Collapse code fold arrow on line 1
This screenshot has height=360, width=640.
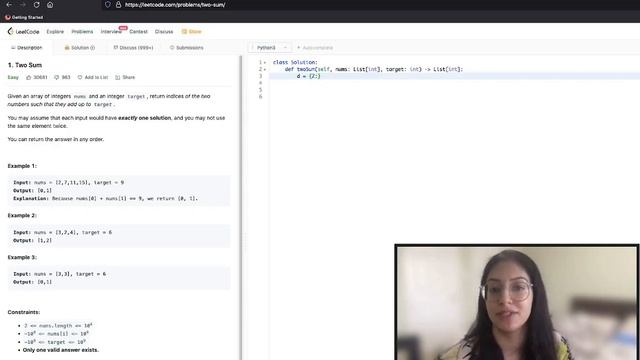265,62
